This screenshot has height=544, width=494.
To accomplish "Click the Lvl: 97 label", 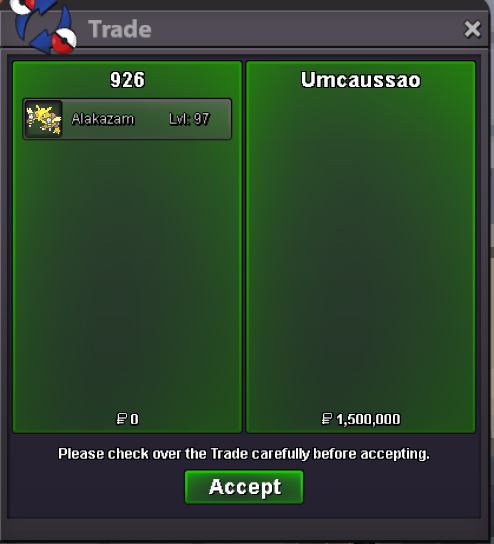I will [189, 119].
